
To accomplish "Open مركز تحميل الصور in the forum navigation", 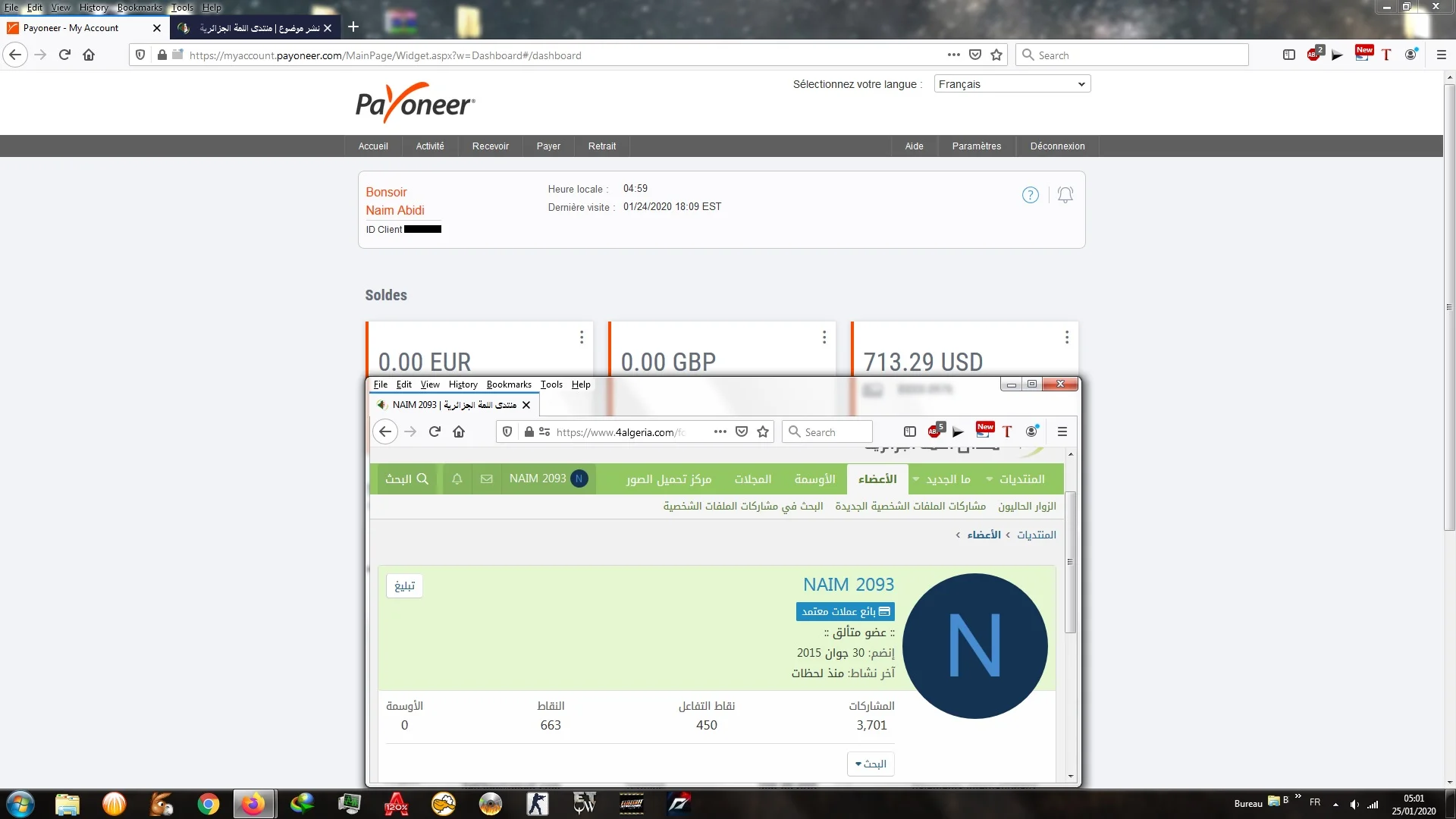I will [669, 479].
